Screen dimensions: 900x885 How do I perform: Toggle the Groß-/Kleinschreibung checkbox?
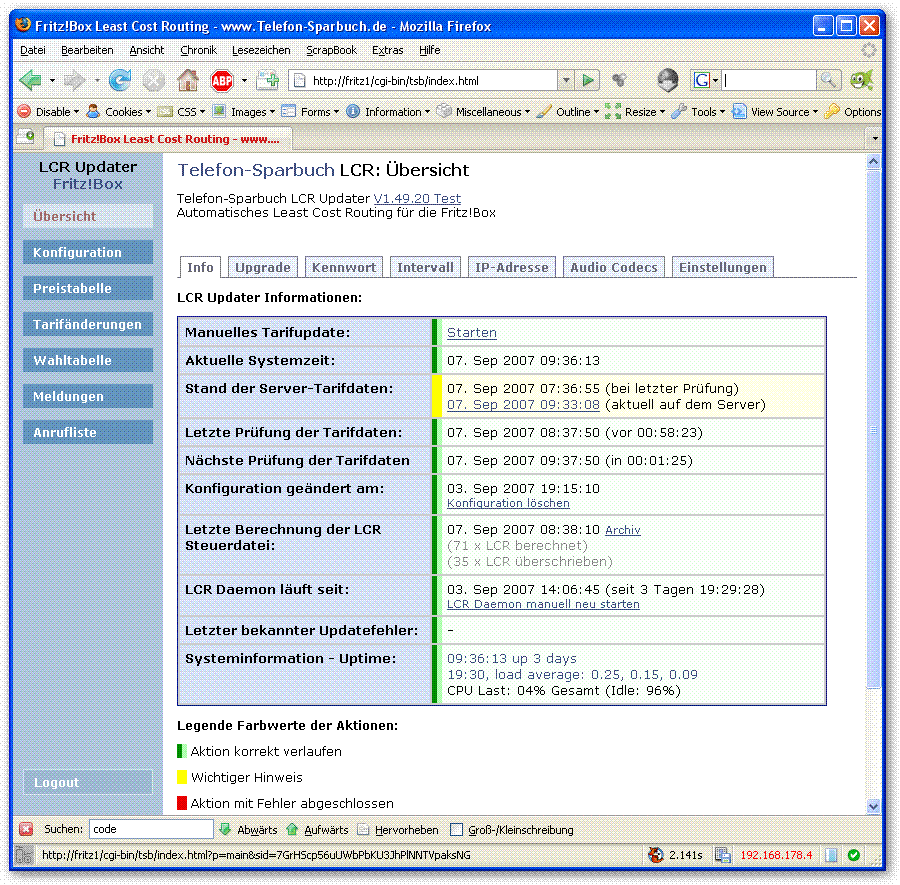[x=456, y=829]
